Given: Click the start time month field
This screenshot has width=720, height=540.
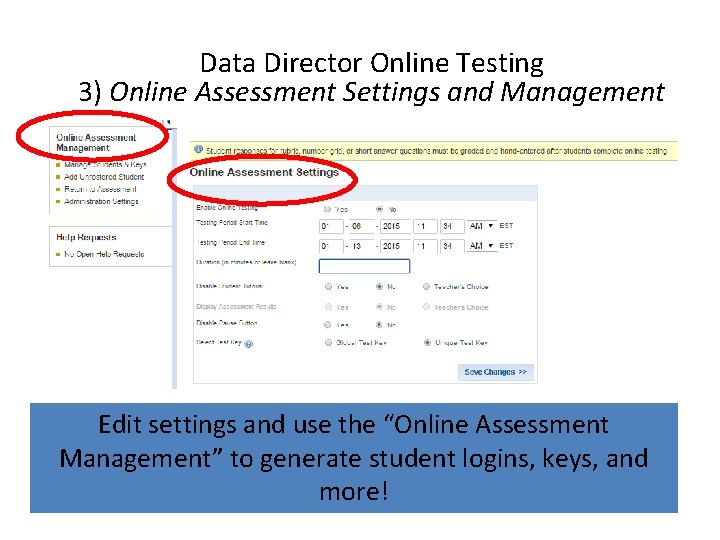Looking at the screenshot, I should tap(331, 226).
